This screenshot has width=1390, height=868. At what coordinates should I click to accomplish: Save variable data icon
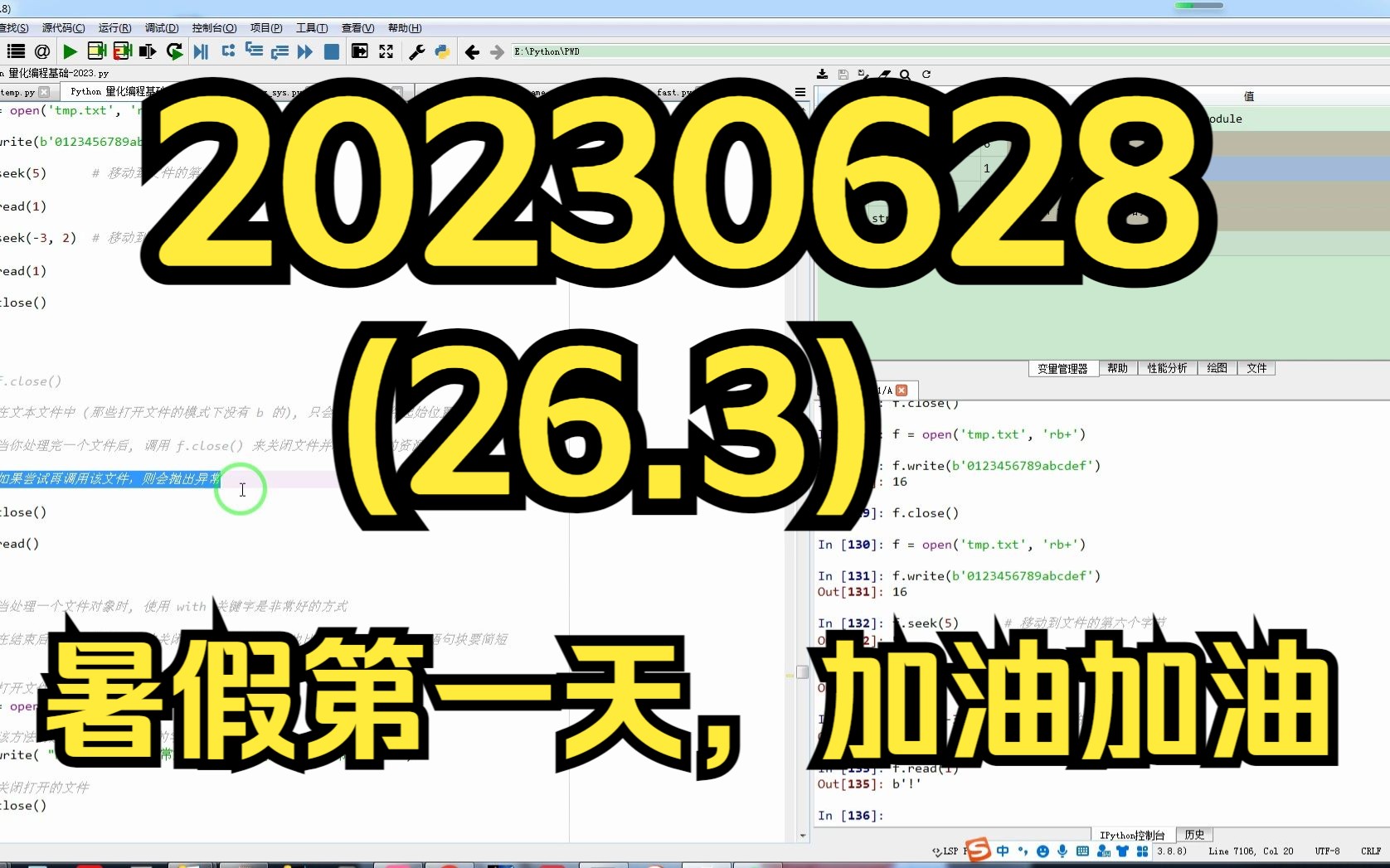click(843, 75)
